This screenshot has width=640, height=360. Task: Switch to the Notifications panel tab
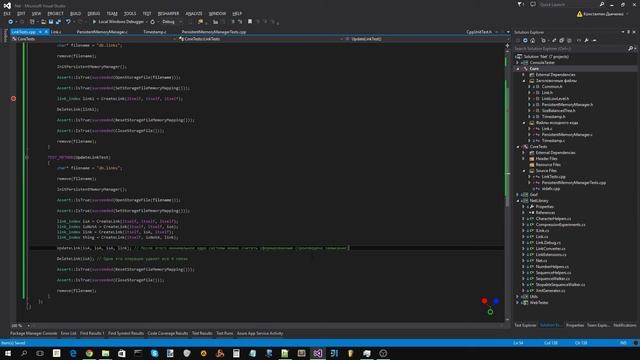[x=624, y=325]
